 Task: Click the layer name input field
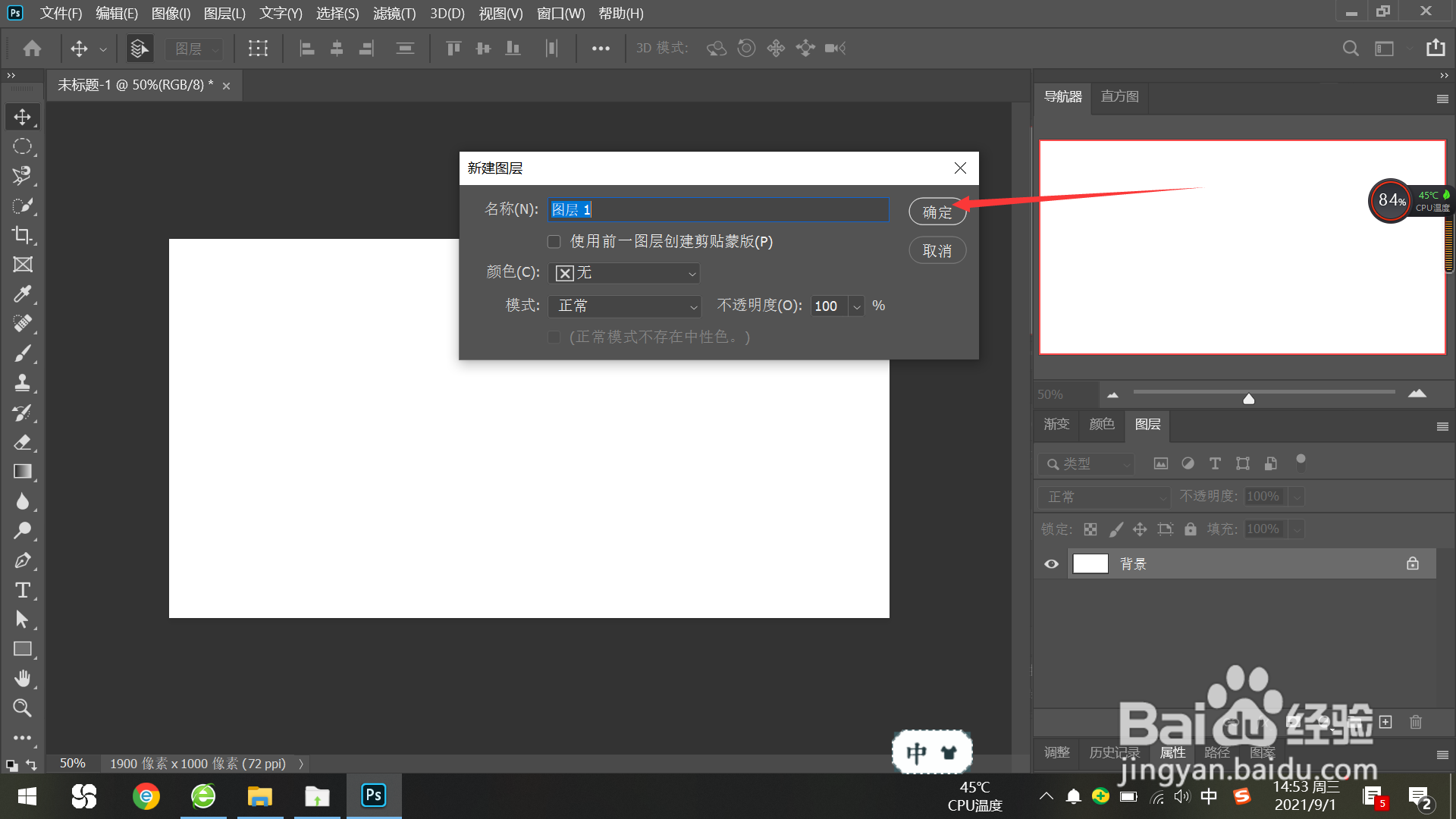717,210
